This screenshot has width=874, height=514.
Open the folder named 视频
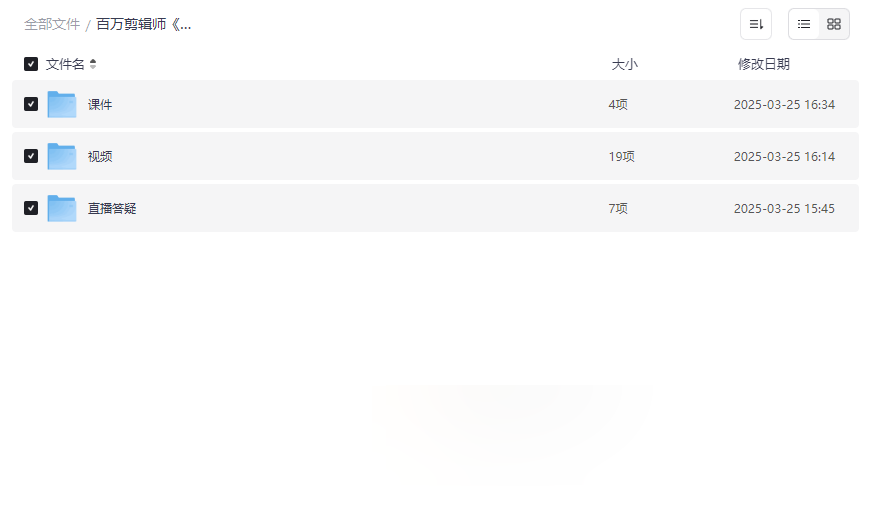click(100, 156)
